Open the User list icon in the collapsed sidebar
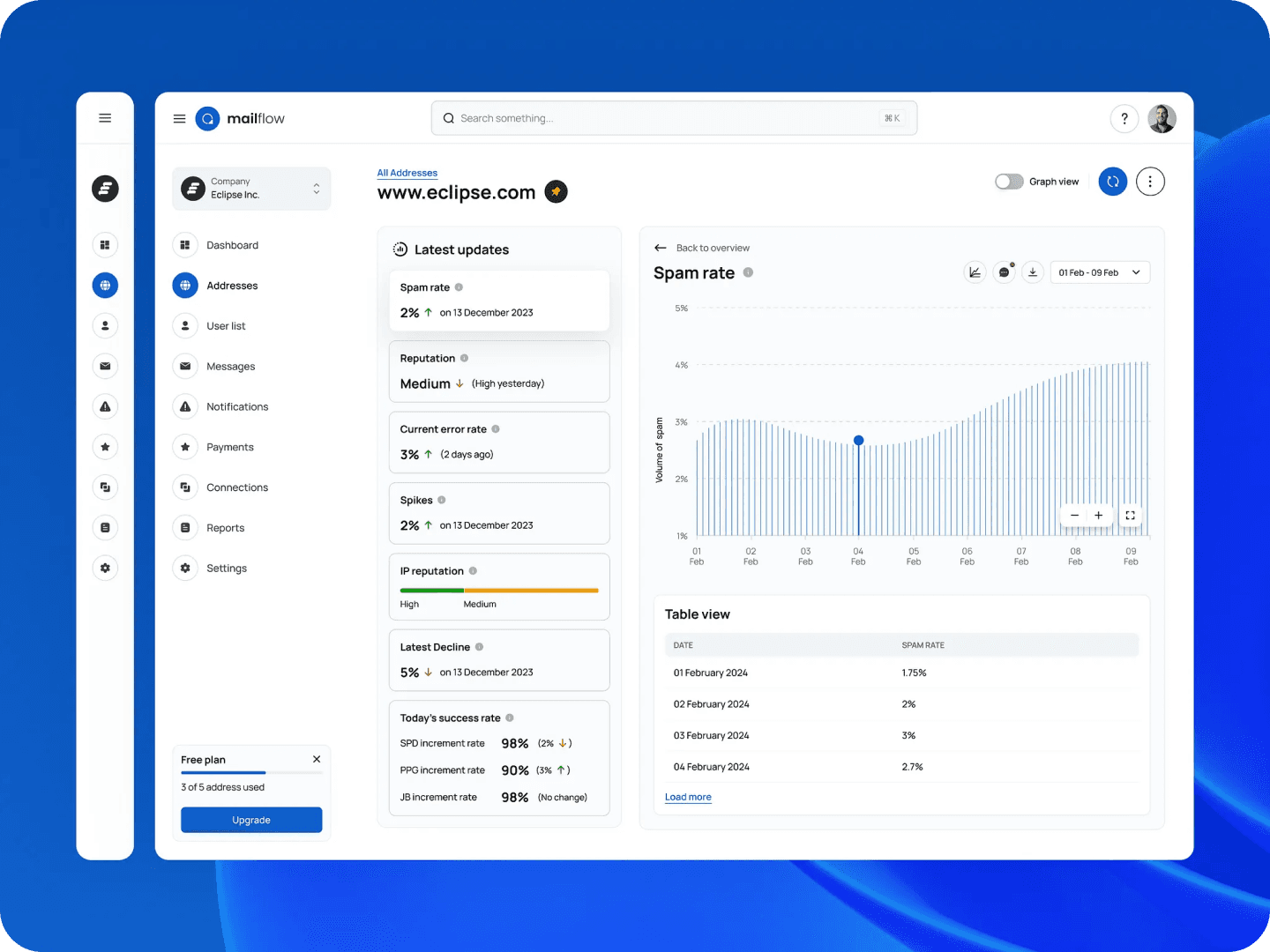 coord(105,326)
